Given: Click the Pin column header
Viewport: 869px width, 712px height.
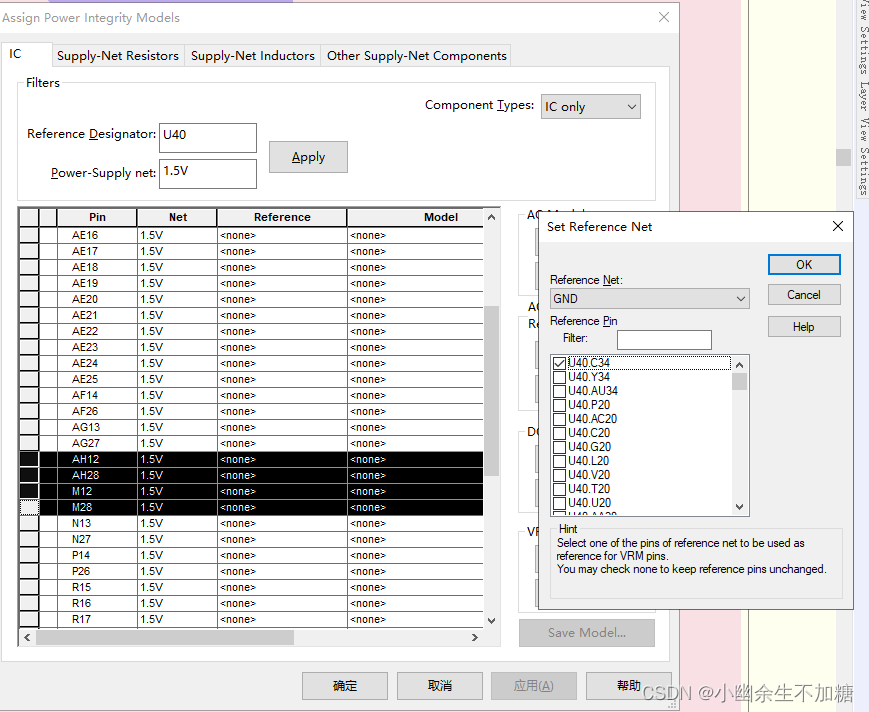Looking at the screenshot, I should coord(97,217).
